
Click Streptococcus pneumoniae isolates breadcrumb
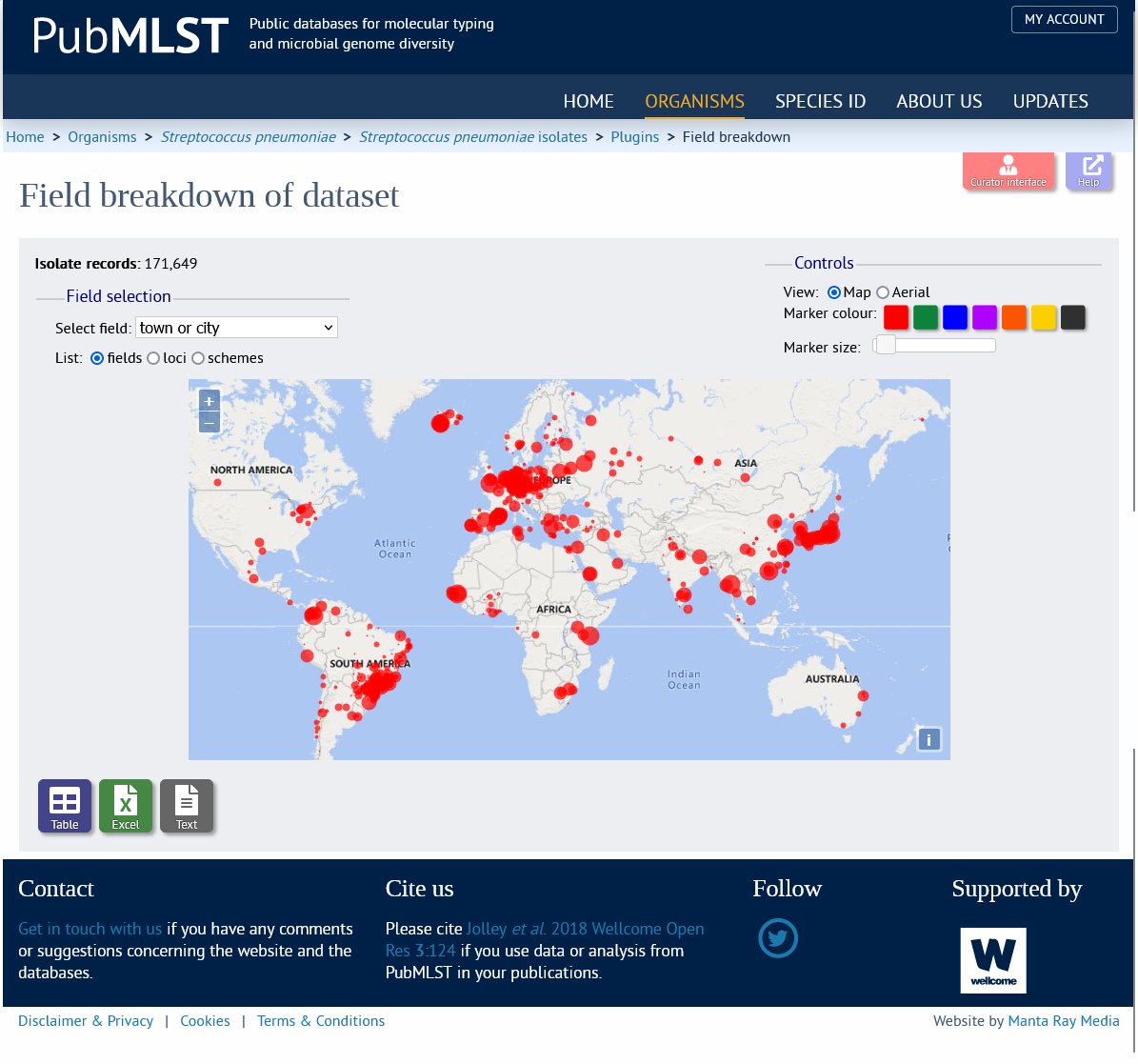[x=473, y=136]
